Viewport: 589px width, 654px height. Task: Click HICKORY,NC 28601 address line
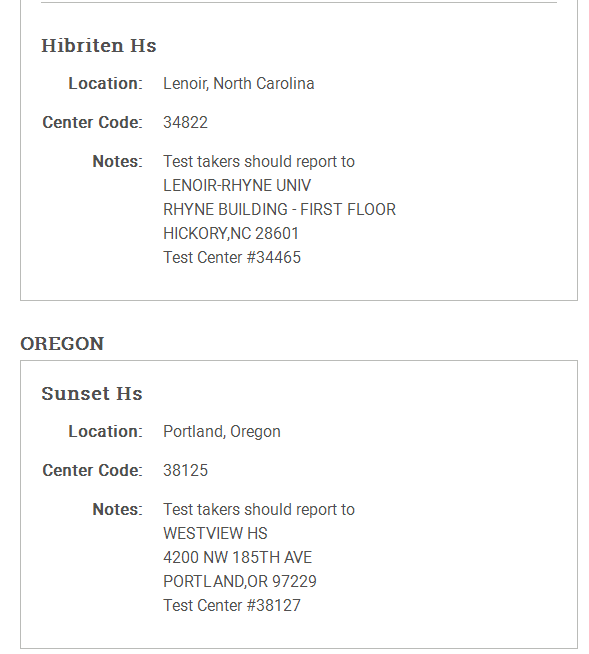231,234
